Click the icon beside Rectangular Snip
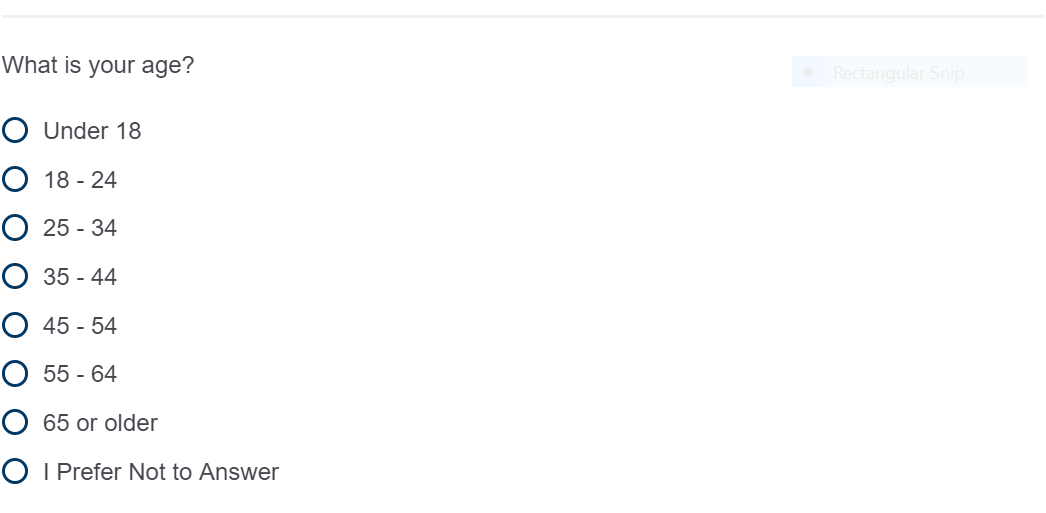This screenshot has width=1046, height=513. pyautogui.click(x=810, y=72)
